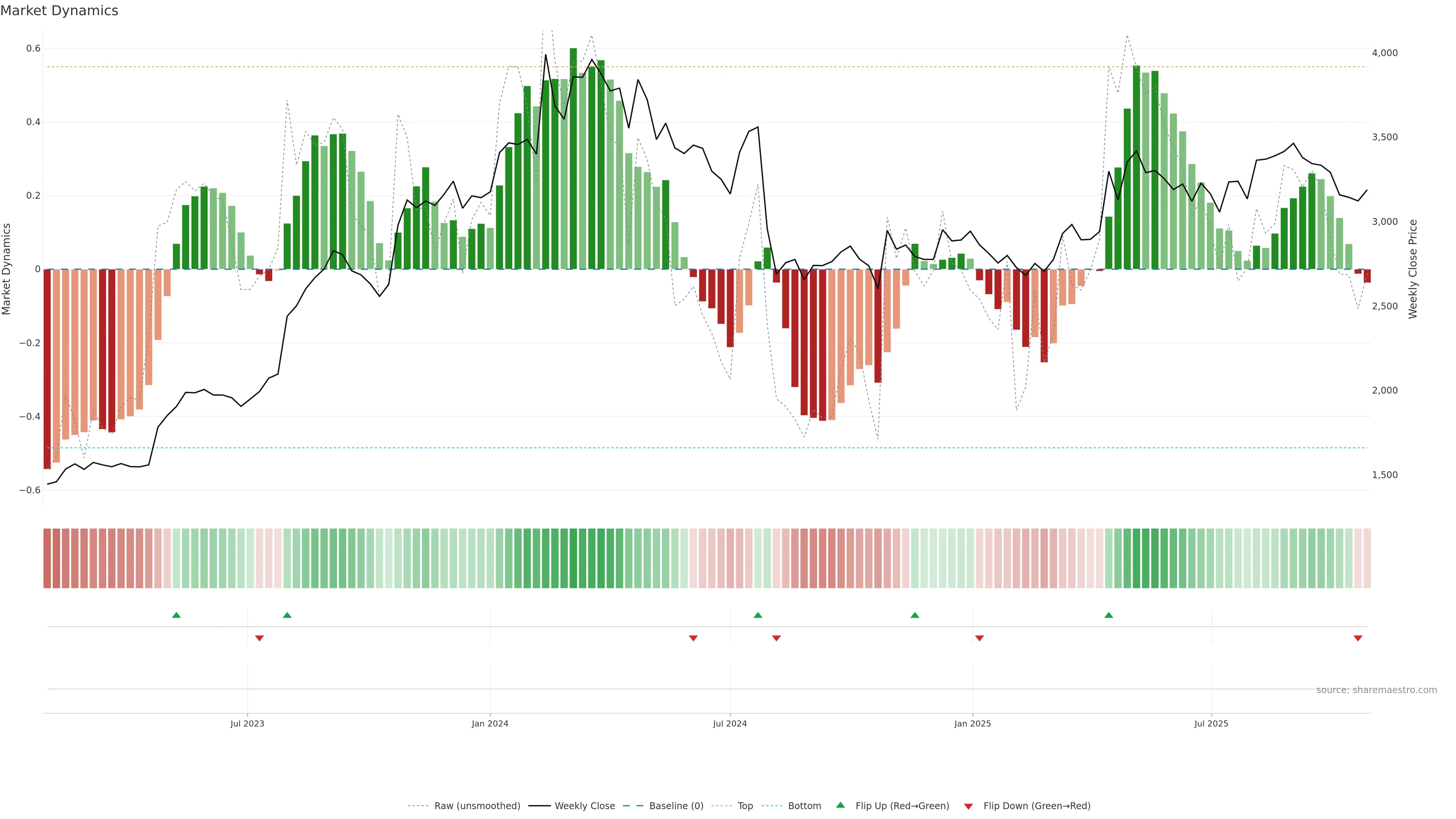
Task: Hide the Top threshold series via the legend
Action: pyautogui.click(x=745, y=806)
